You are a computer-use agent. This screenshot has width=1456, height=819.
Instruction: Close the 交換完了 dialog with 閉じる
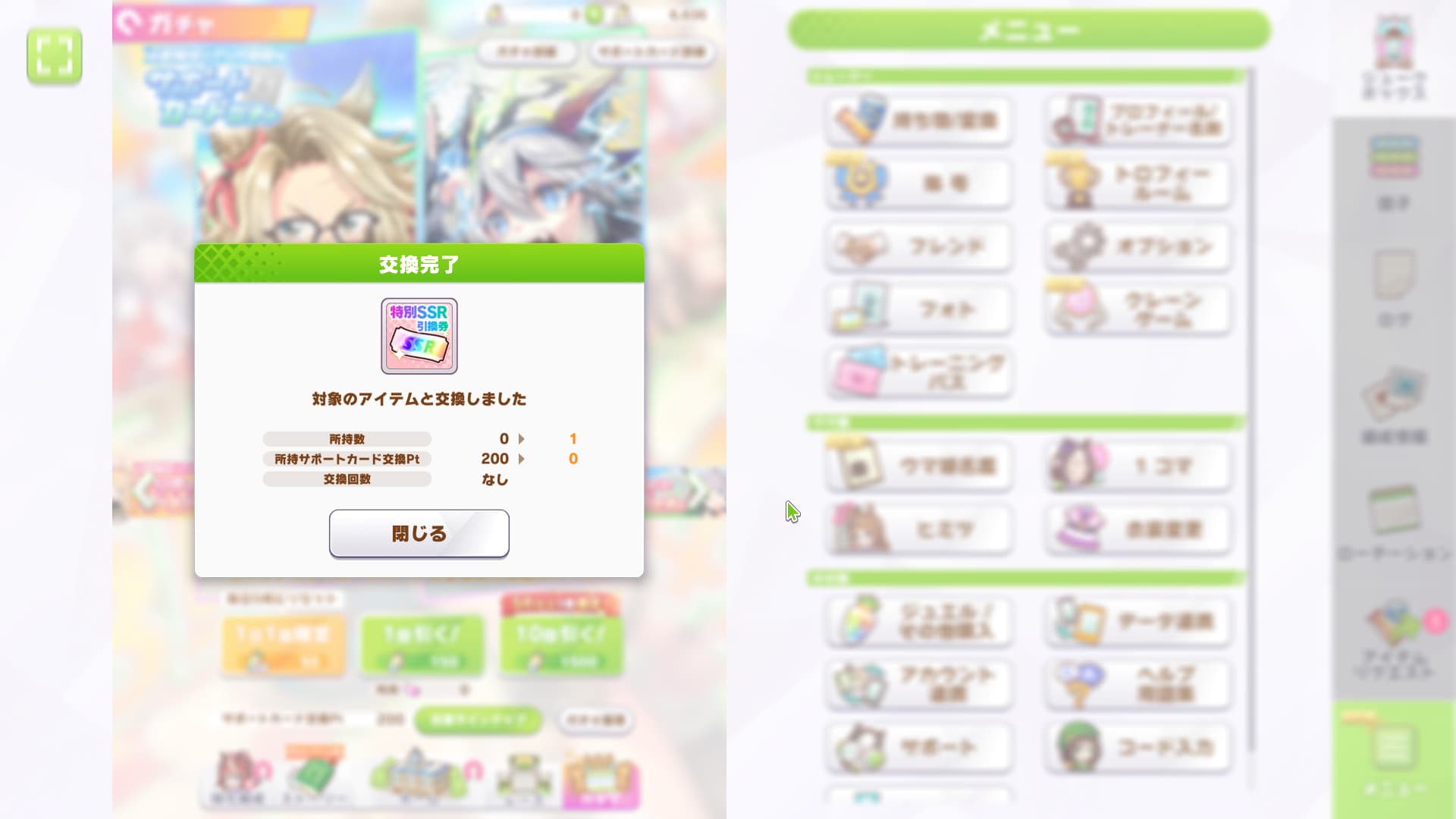click(x=419, y=533)
